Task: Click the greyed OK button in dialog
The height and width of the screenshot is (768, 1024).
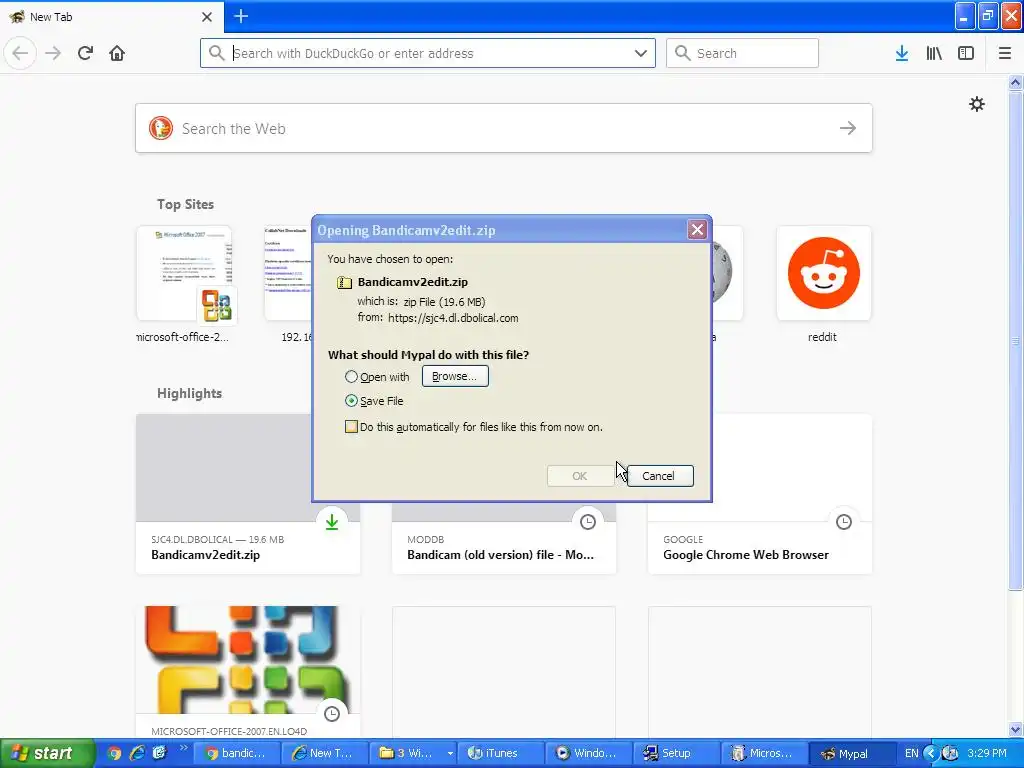Action: point(580,476)
